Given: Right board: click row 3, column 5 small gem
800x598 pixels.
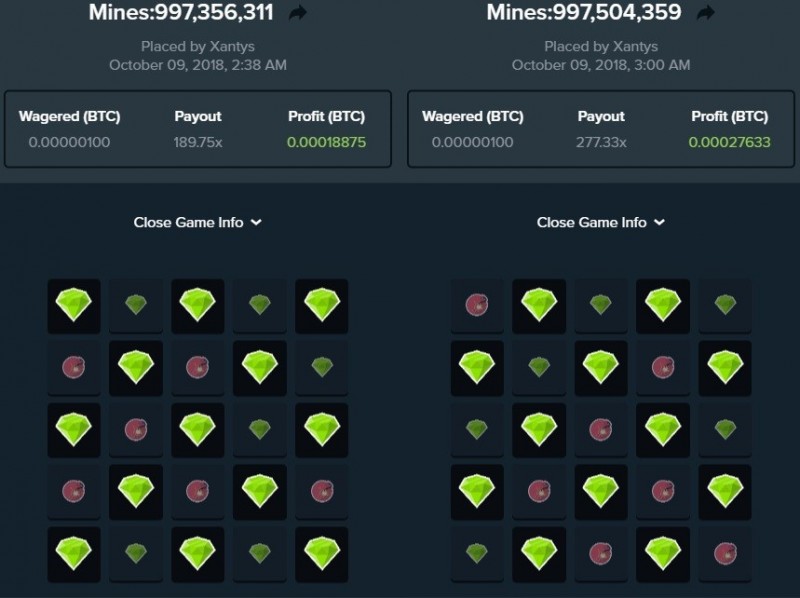Looking at the screenshot, I should point(725,430).
